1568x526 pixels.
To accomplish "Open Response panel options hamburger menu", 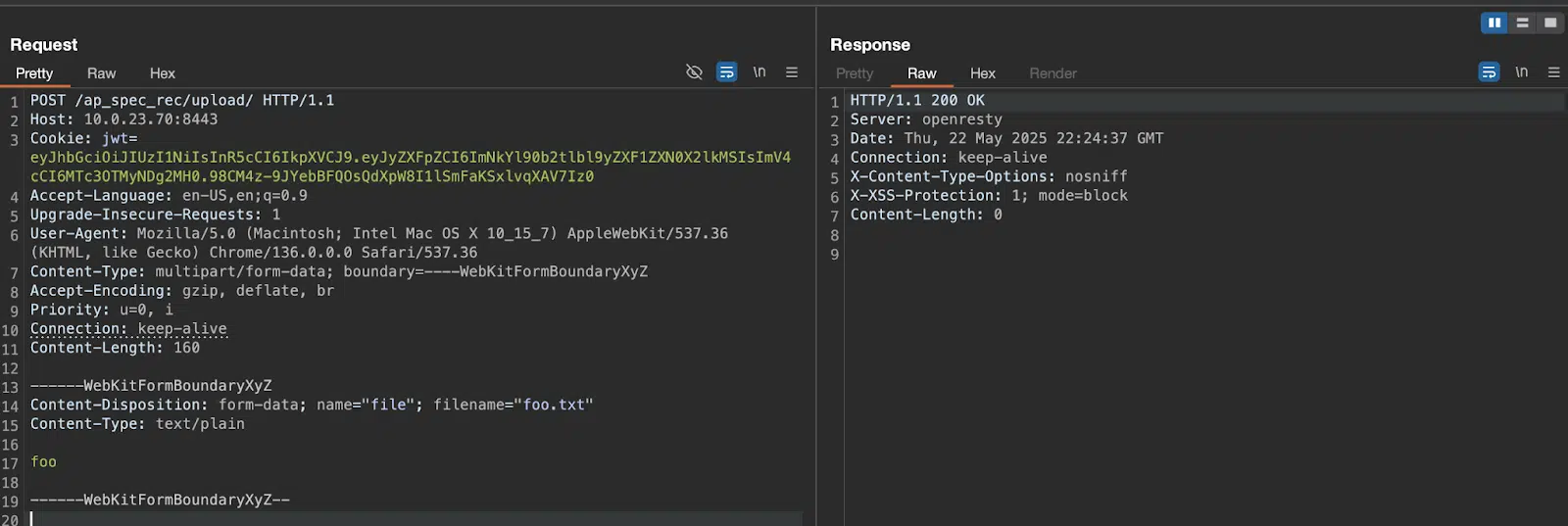I will pos(1553,72).
